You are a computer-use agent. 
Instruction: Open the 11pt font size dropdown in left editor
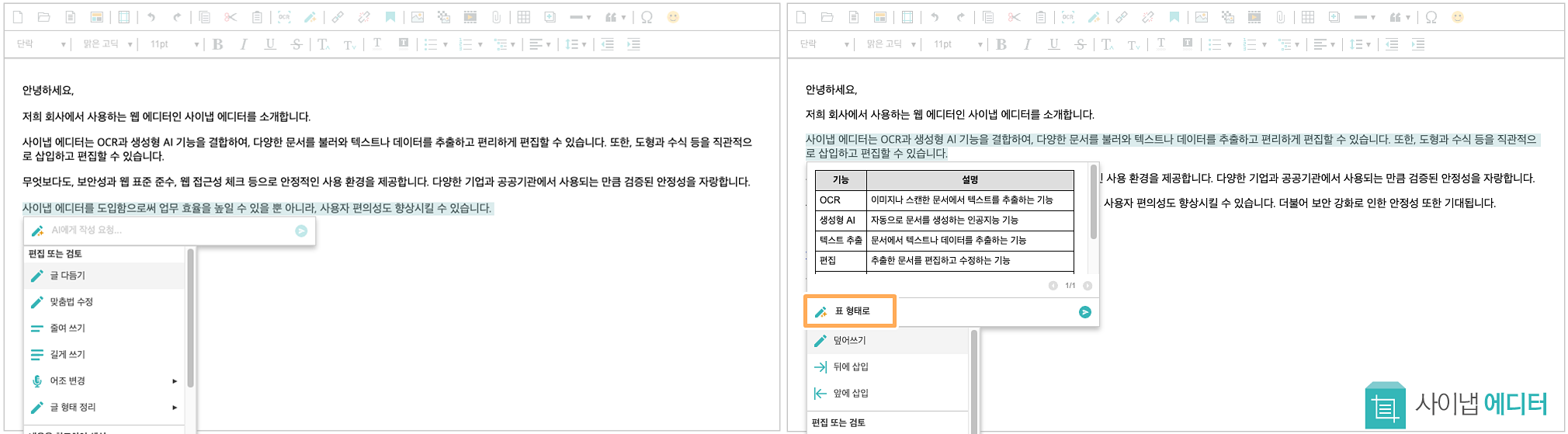click(x=174, y=44)
